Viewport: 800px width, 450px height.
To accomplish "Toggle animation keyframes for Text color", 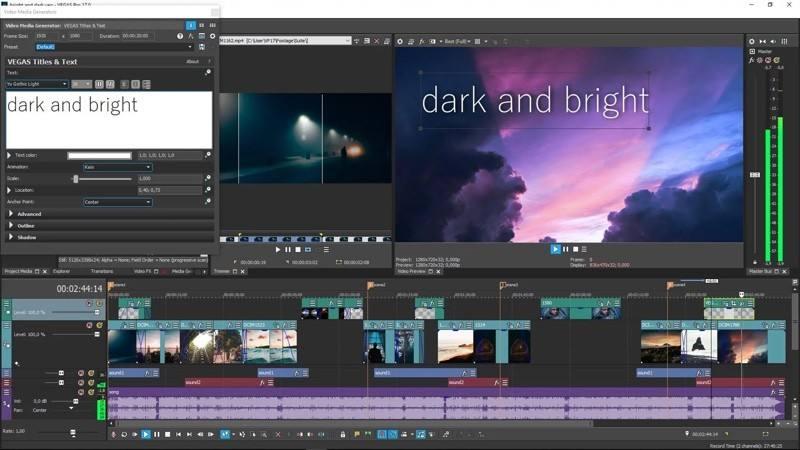I will 208,155.
